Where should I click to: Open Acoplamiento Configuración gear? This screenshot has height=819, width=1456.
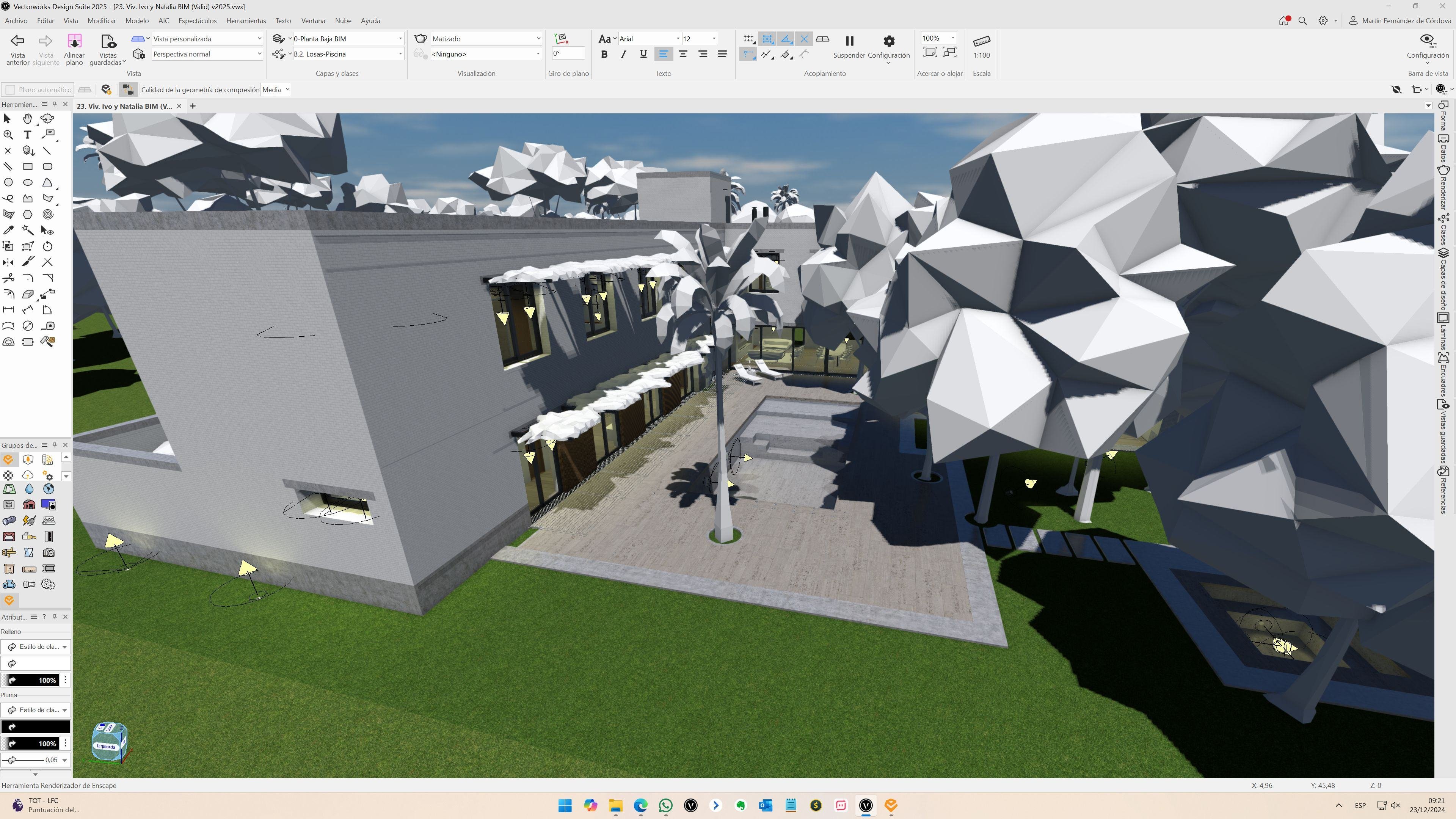point(888,42)
